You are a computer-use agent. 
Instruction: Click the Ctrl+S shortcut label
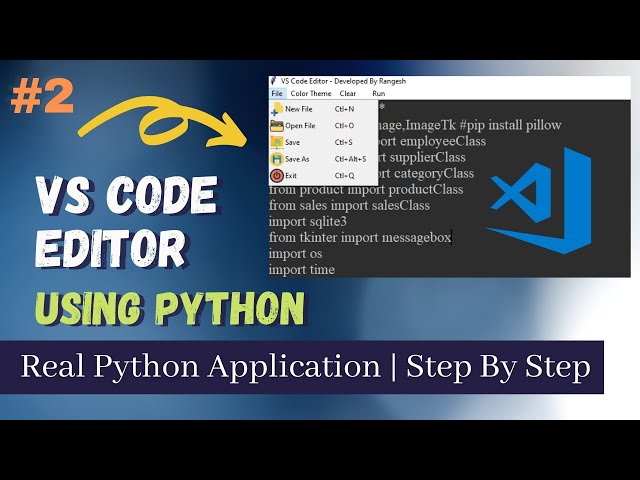click(344, 142)
